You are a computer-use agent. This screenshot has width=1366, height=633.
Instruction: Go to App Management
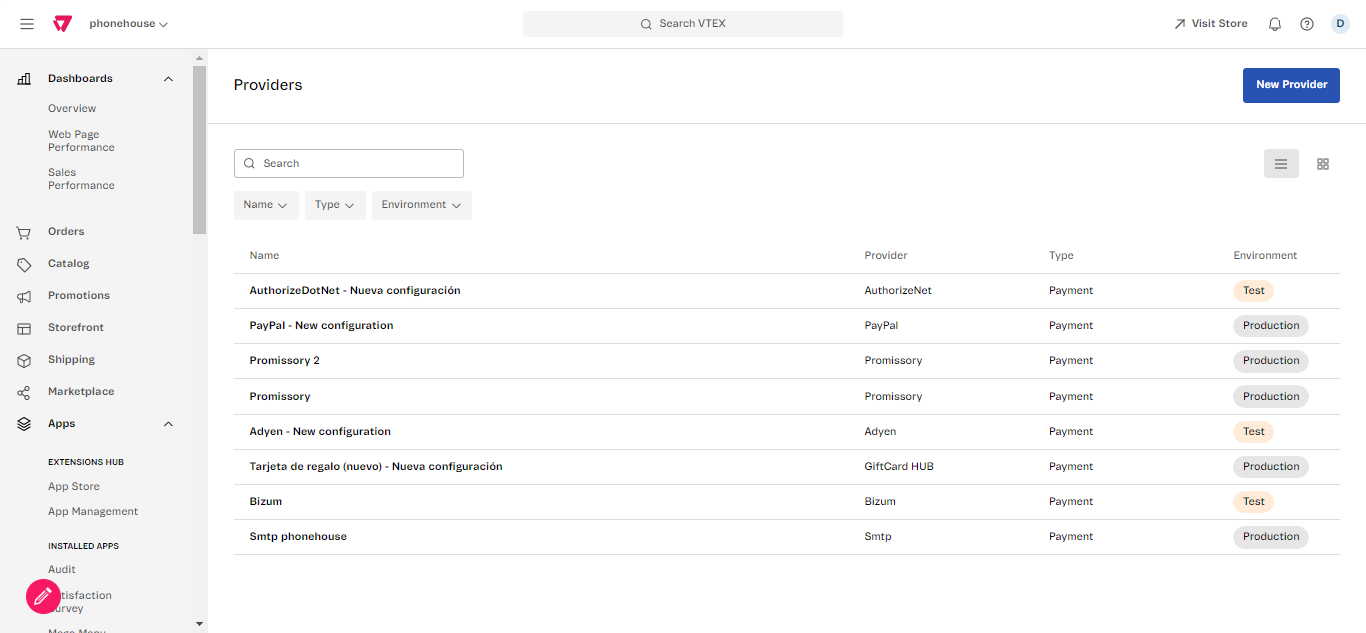pyautogui.click(x=93, y=512)
